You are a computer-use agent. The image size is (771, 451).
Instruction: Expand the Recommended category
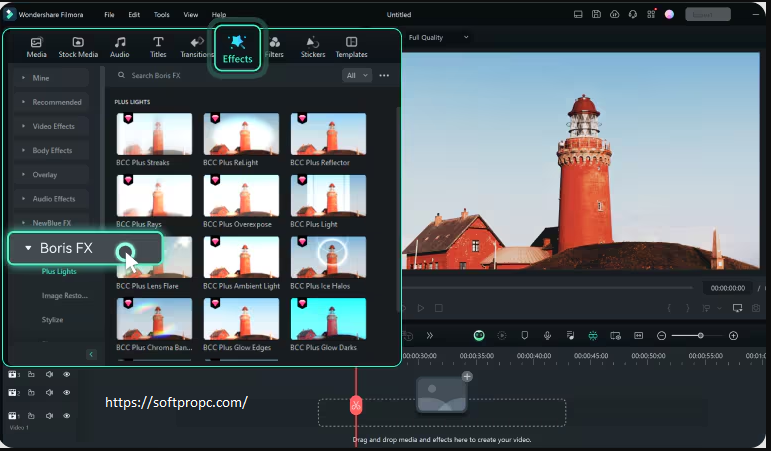pos(51,102)
